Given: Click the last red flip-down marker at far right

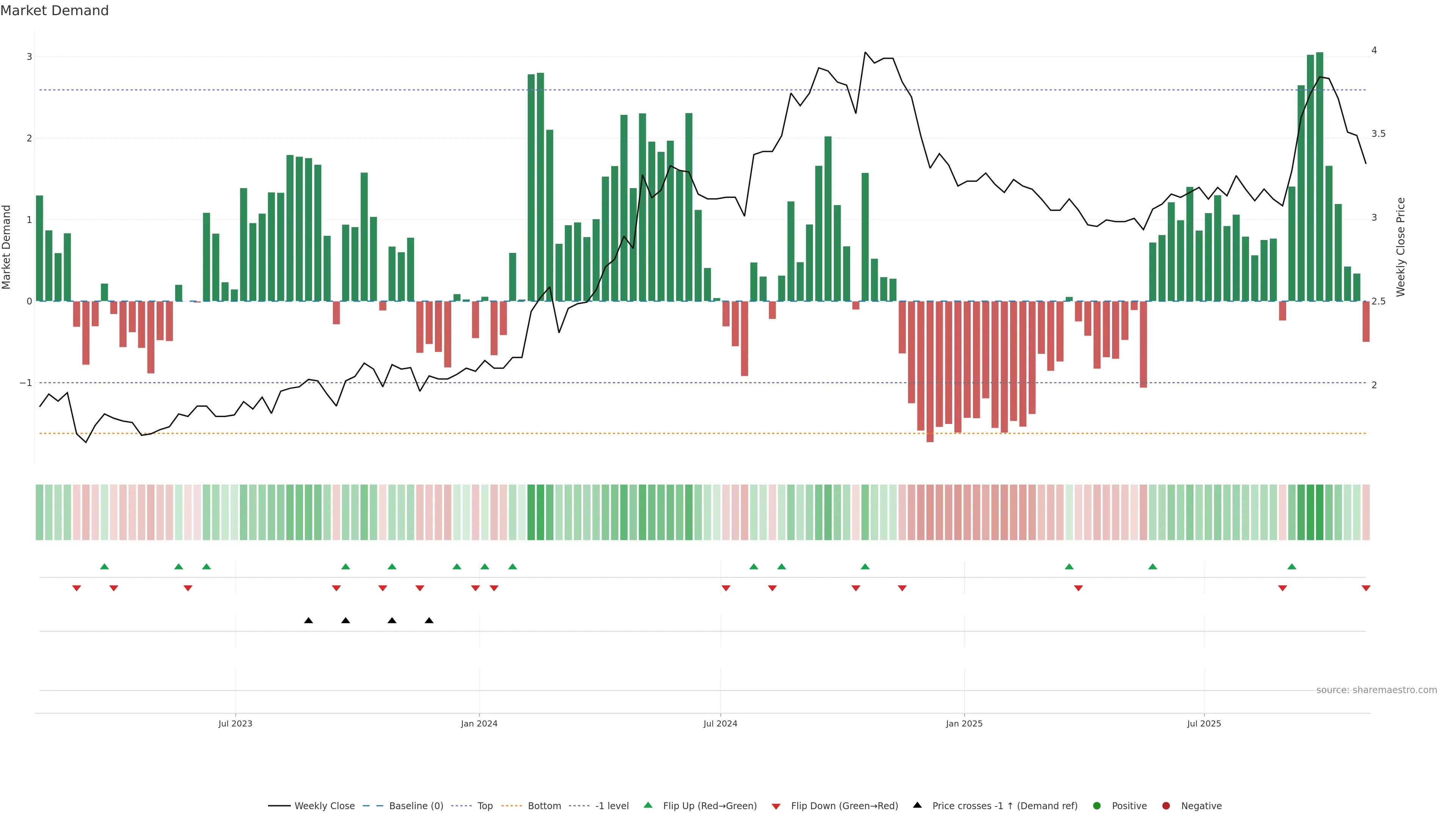Looking at the screenshot, I should 1366,588.
